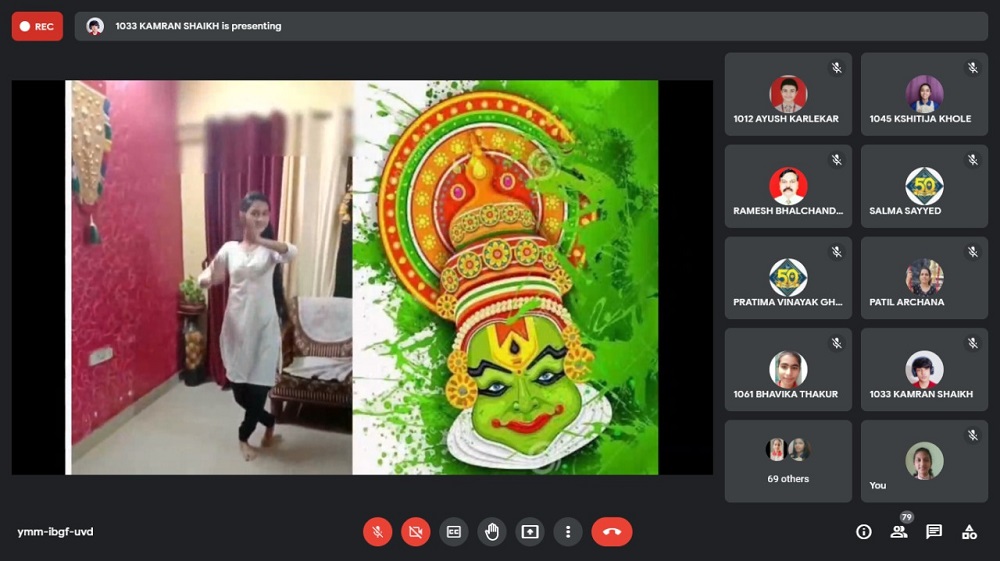Screen dimensions: 1000x561
Task: Click the presented Kathakali dance slide
Action: tap(362, 277)
